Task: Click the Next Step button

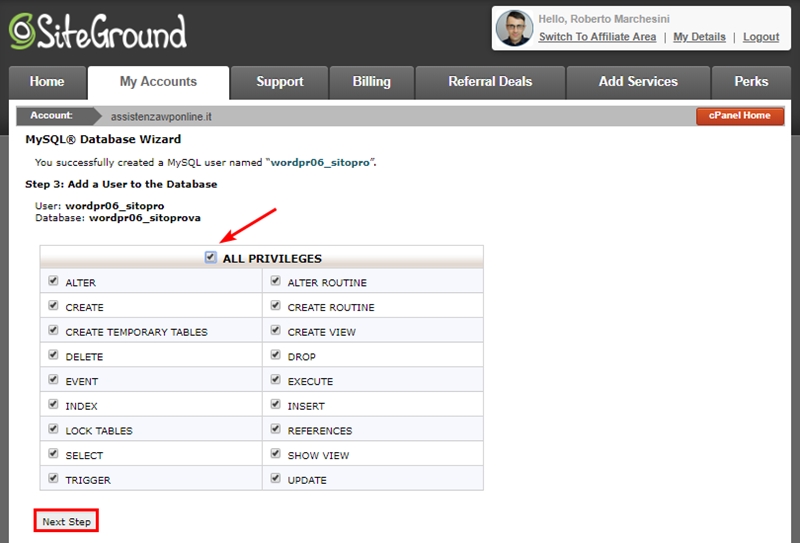Action: (x=66, y=521)
